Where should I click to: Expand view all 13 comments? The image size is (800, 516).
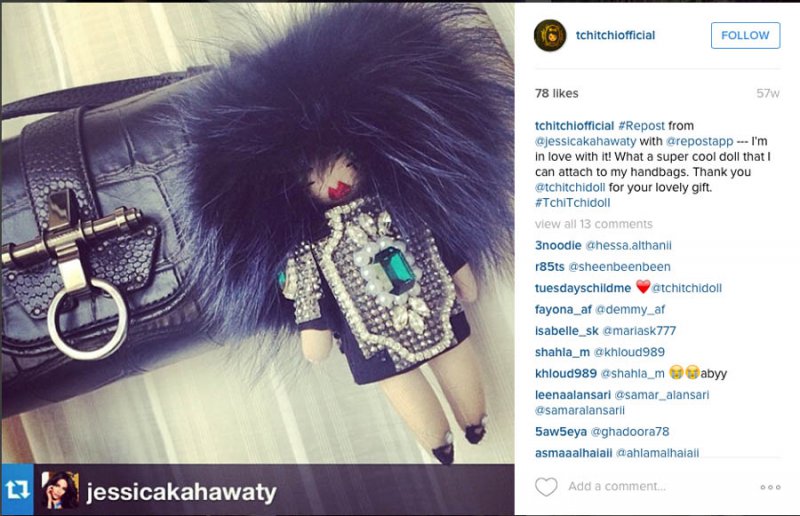(594, 224)
